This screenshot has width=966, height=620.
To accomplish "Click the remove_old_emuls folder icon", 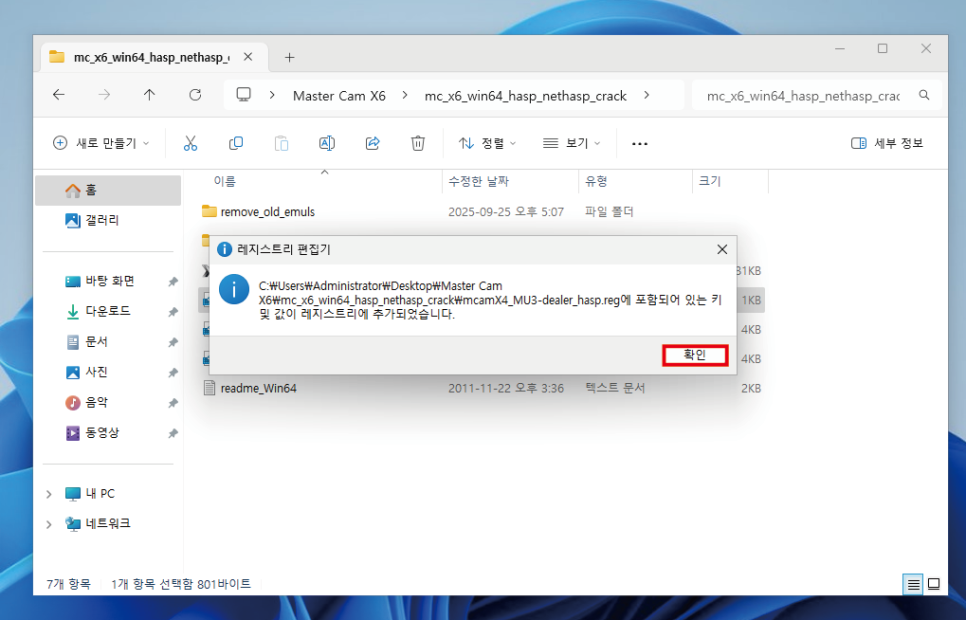I will point(209,211).
